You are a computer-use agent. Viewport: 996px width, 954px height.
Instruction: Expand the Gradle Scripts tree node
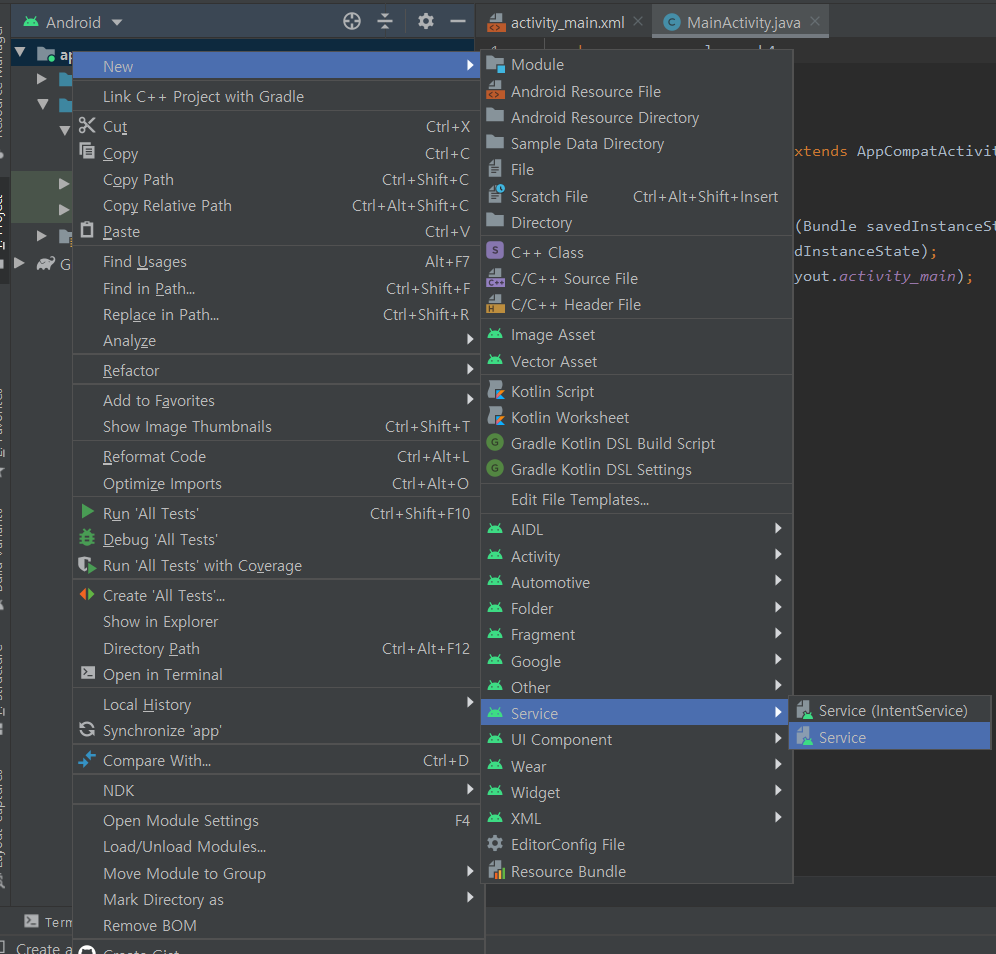19,262
